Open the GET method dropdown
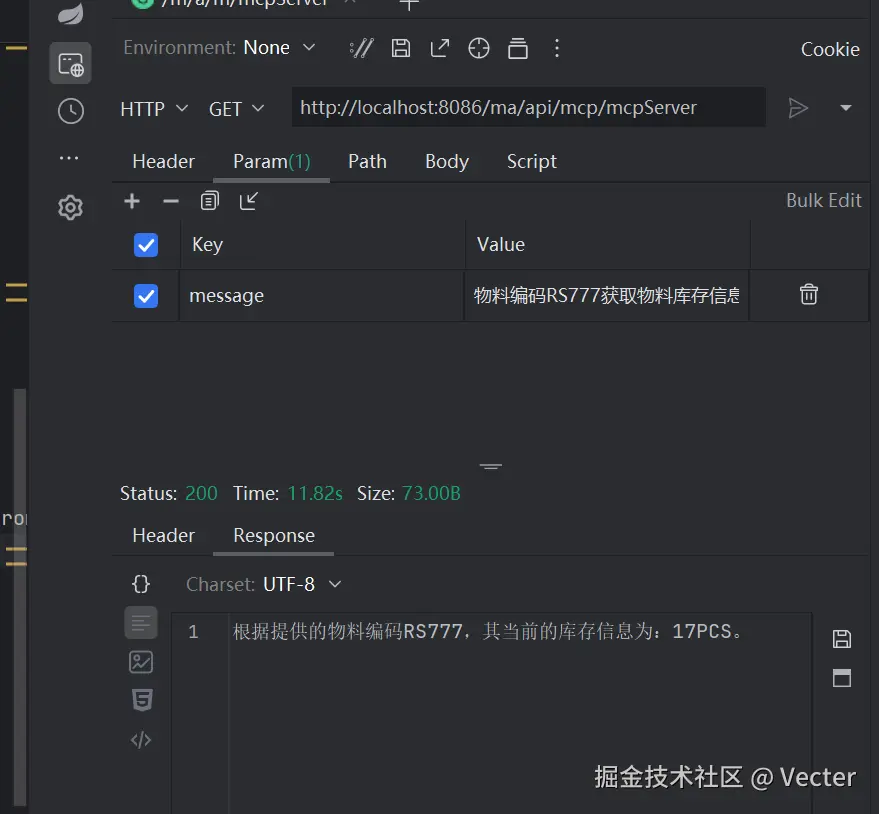Viewport: 879px width, 814px height. coord(236,109)
